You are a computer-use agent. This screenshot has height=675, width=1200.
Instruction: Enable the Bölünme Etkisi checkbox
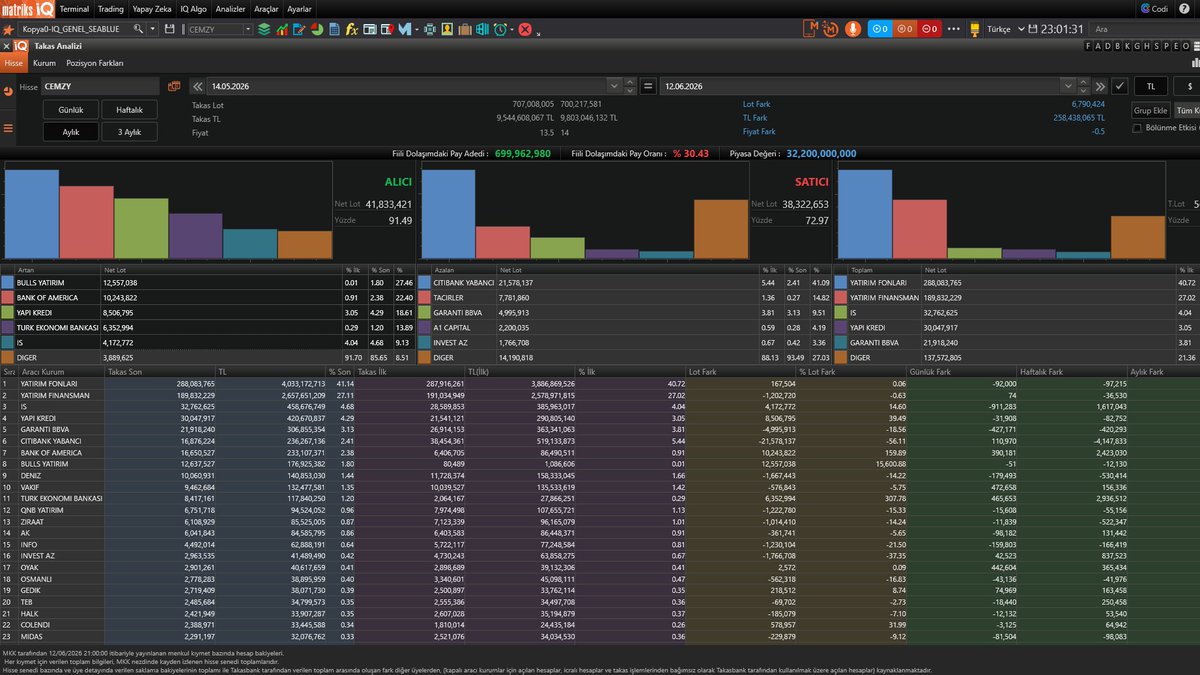tap(1137, 128)
